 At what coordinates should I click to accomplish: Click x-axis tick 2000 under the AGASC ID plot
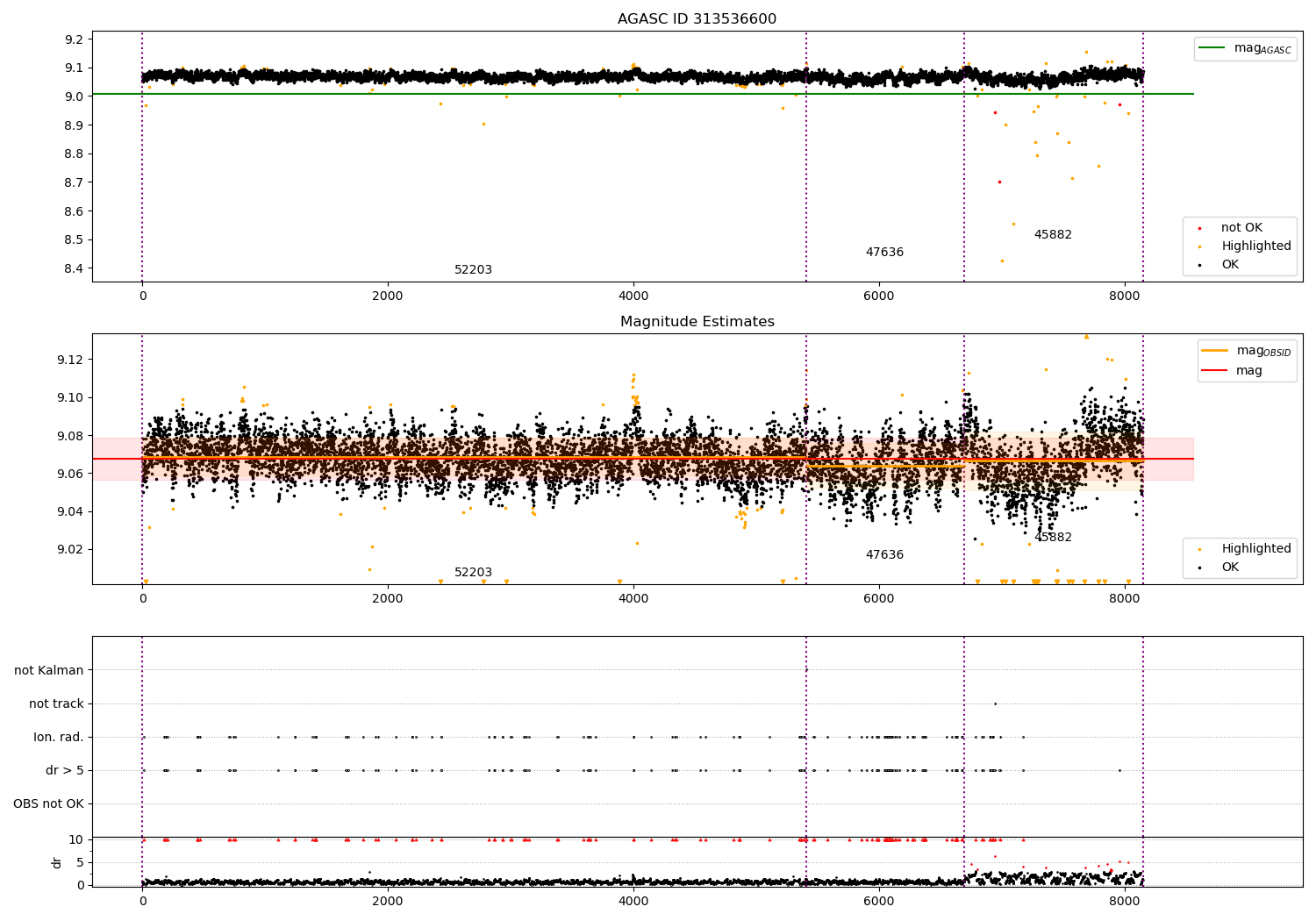387,296
